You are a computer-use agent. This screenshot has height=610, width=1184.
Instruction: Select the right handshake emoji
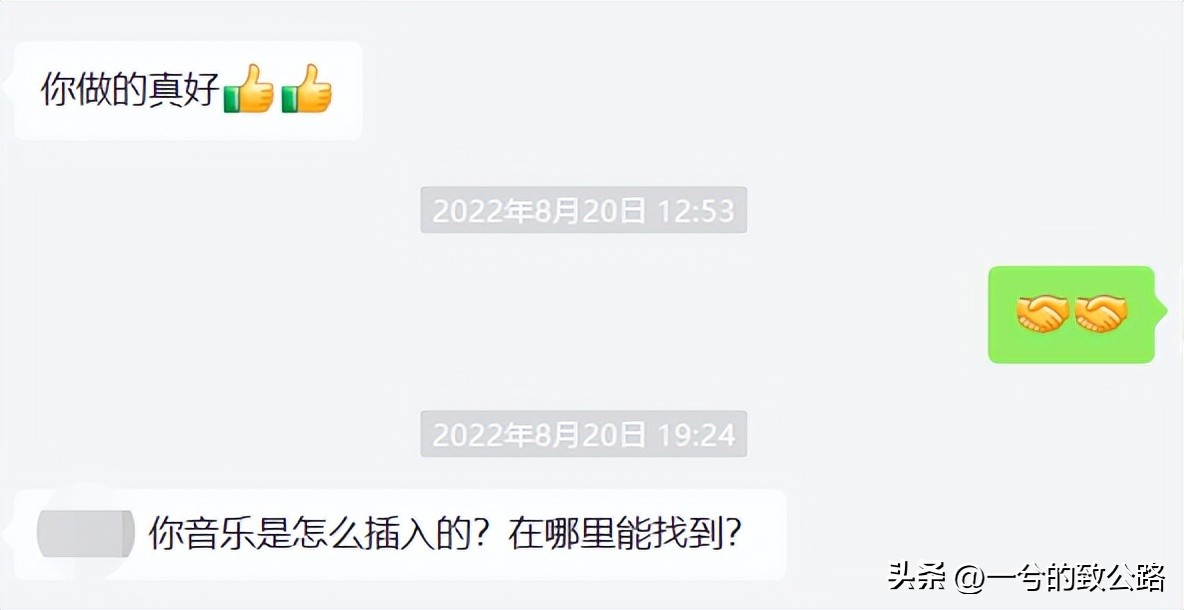[1101, 314]
